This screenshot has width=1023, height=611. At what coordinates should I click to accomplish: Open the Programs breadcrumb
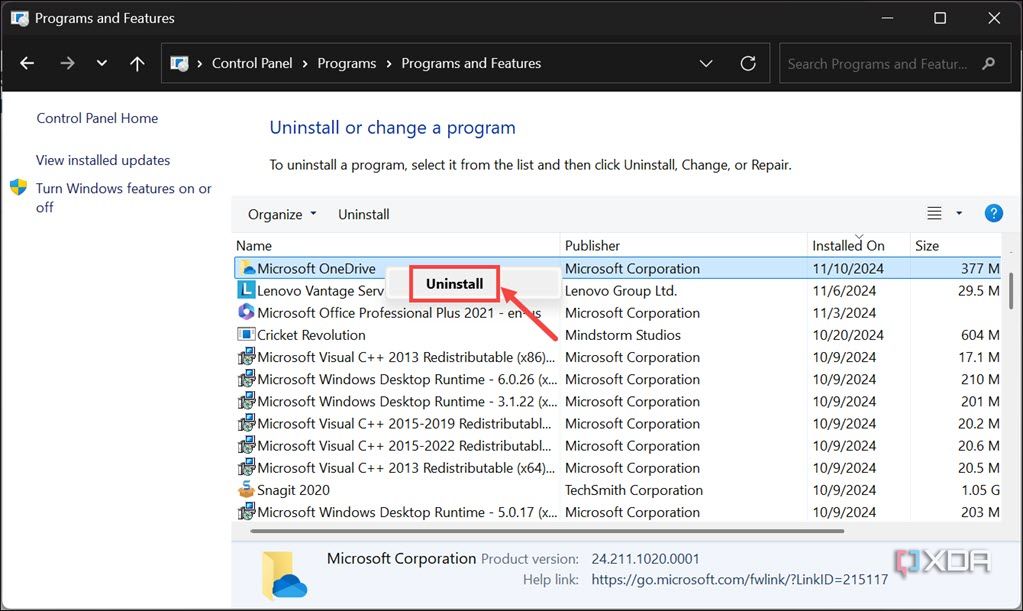pos(346,63)
